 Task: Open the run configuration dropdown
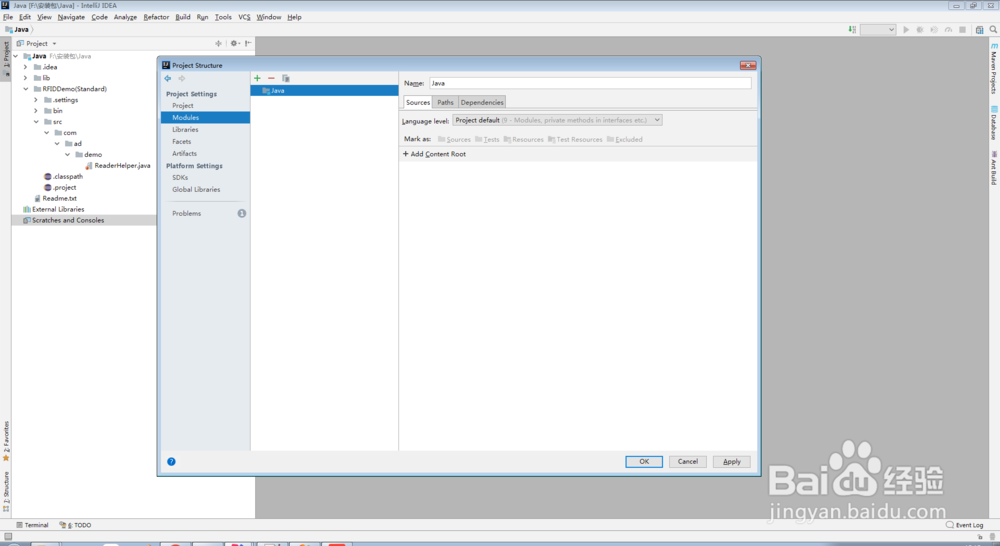coord(878,29)
